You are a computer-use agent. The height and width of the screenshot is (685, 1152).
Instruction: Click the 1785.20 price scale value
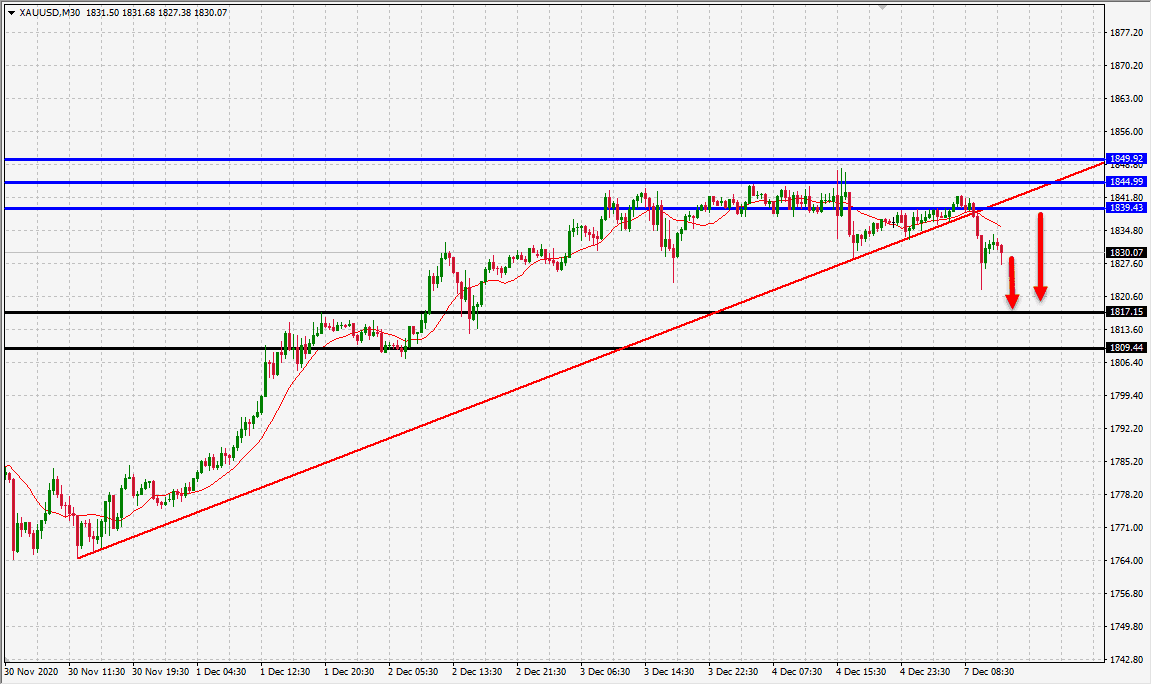(1126, 462)
